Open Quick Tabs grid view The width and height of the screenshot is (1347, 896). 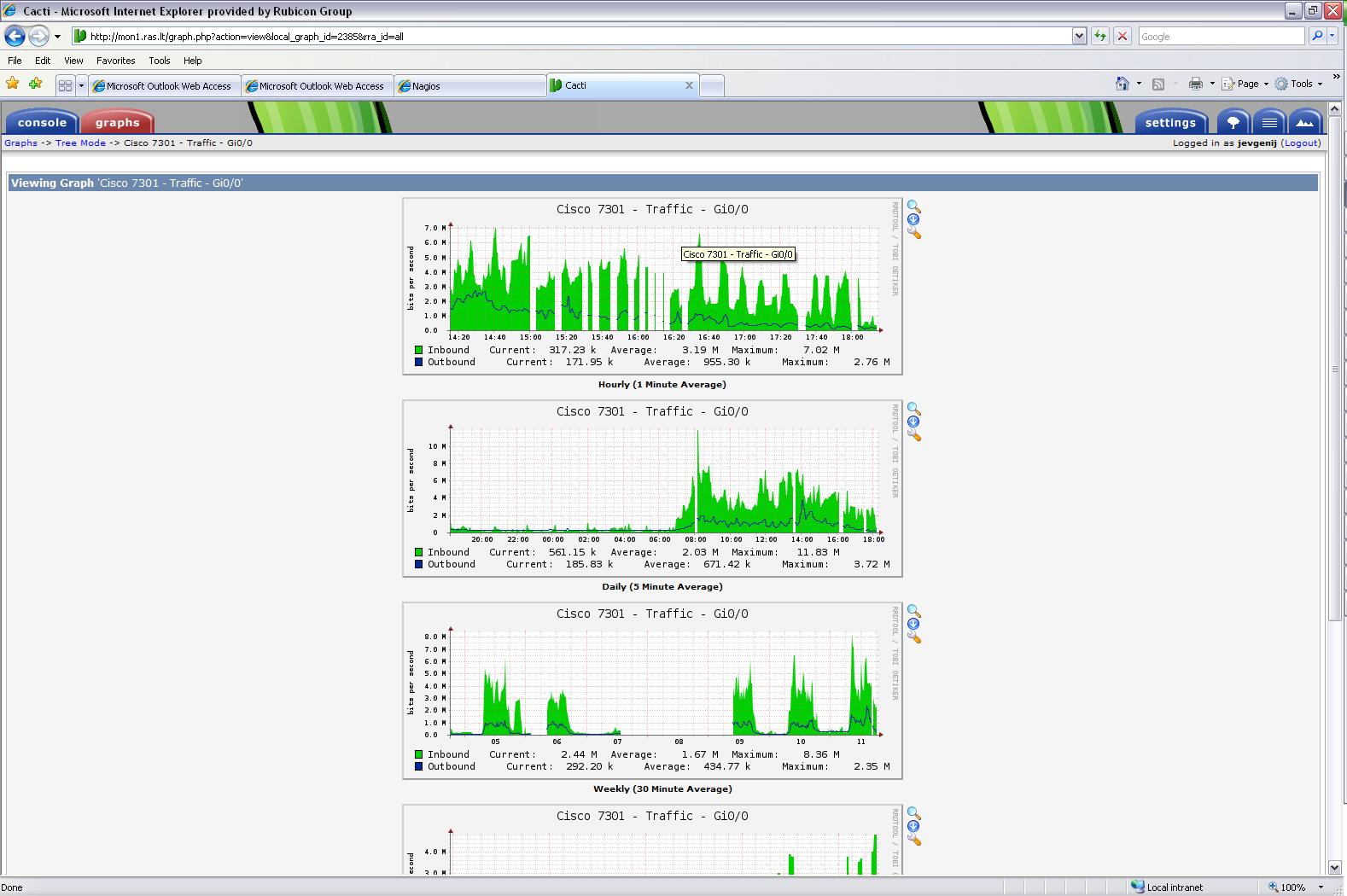65,85
